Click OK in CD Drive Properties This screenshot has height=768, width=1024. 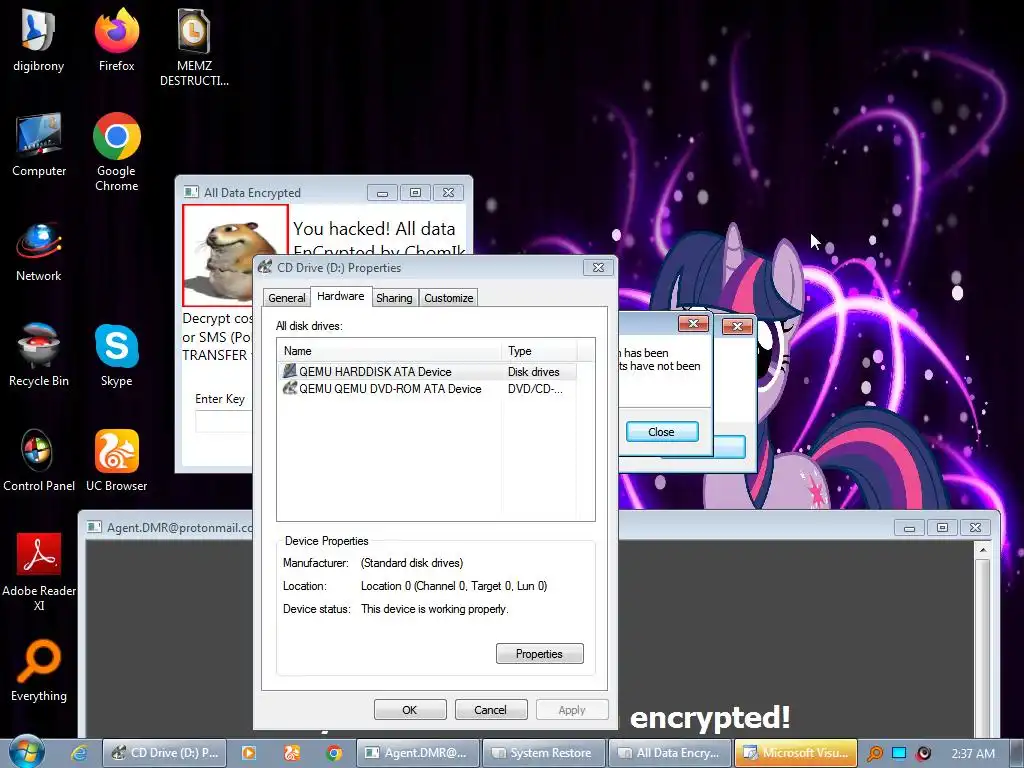409,710
